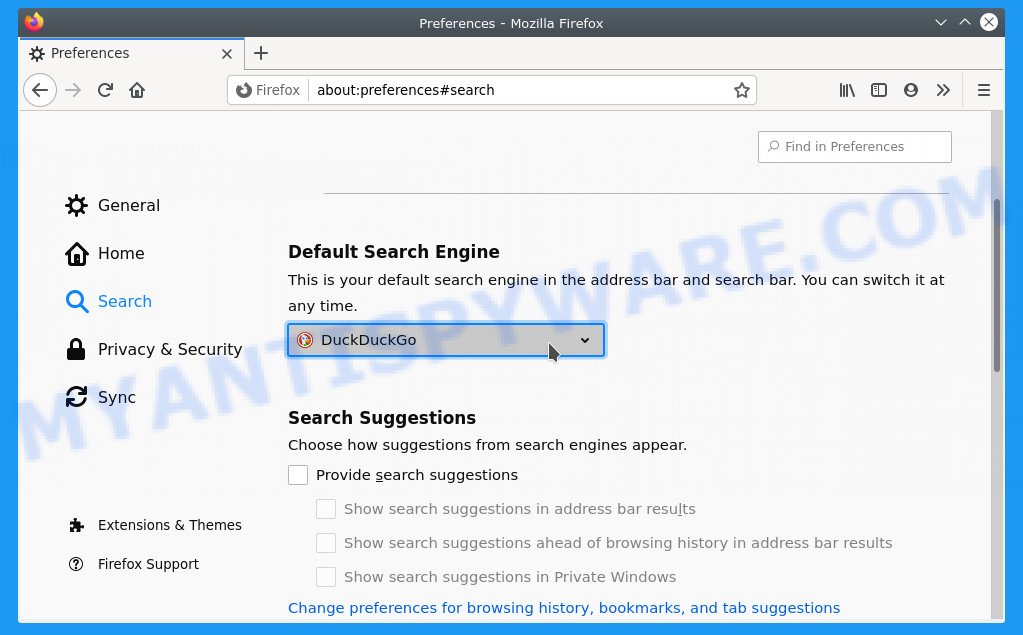This screenshot has width=1023, height=635.
Task: Click the Sync arrows icon
Action: (x=76, y=397)
